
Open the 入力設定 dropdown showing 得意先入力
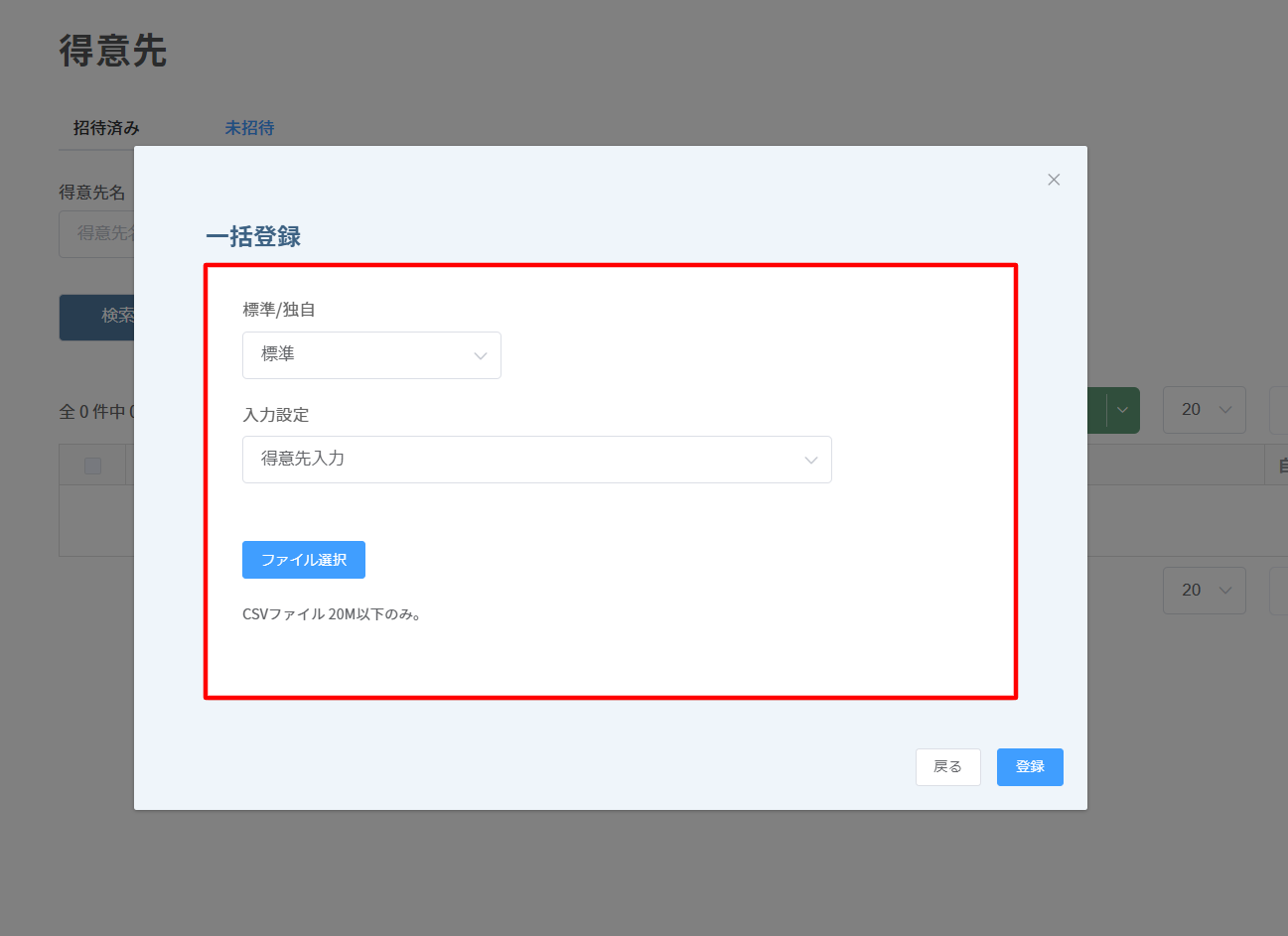click(x=537, y=460)
